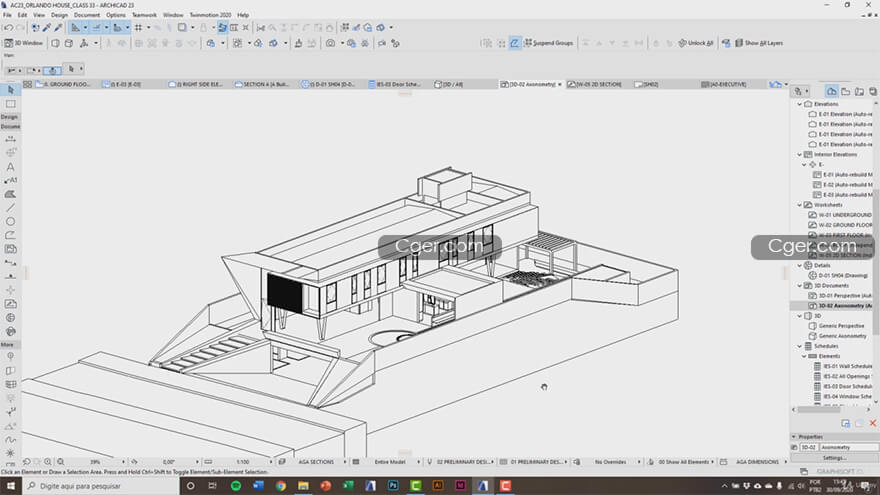Switch to the A0-Executive tab
Screen dimensions: 880x495
pyautogui.click(x=724, y=84)
